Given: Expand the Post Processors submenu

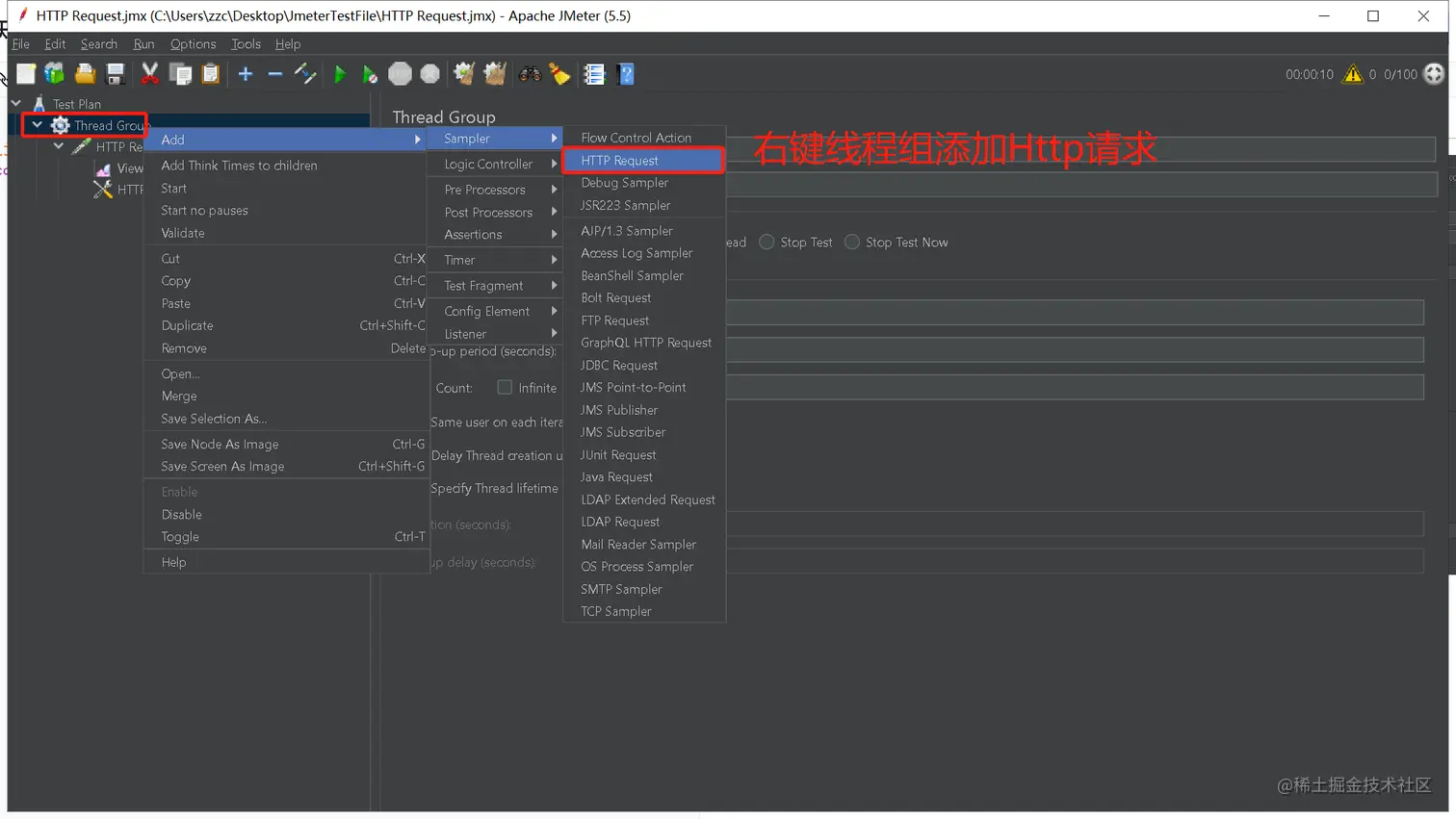Looking at the screenshot, I should click(496, 212).
